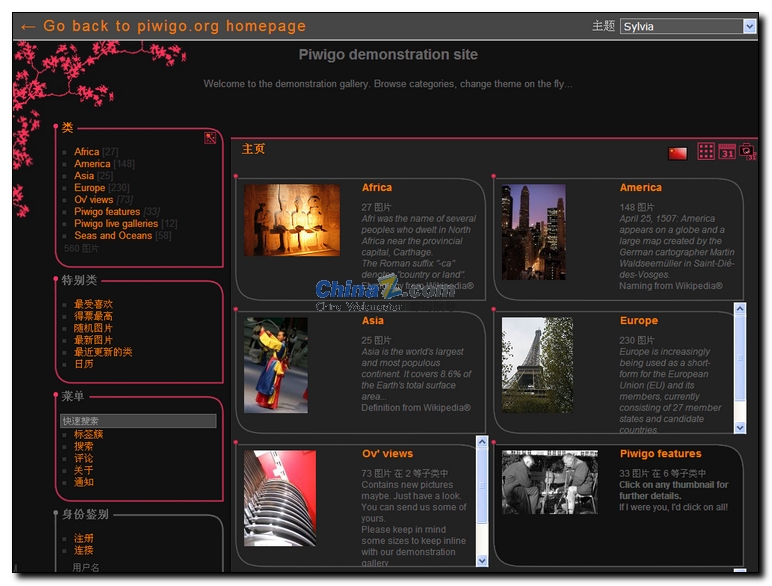
Task: Open the thumbnails grid view icon
Action: coord(706,151)
